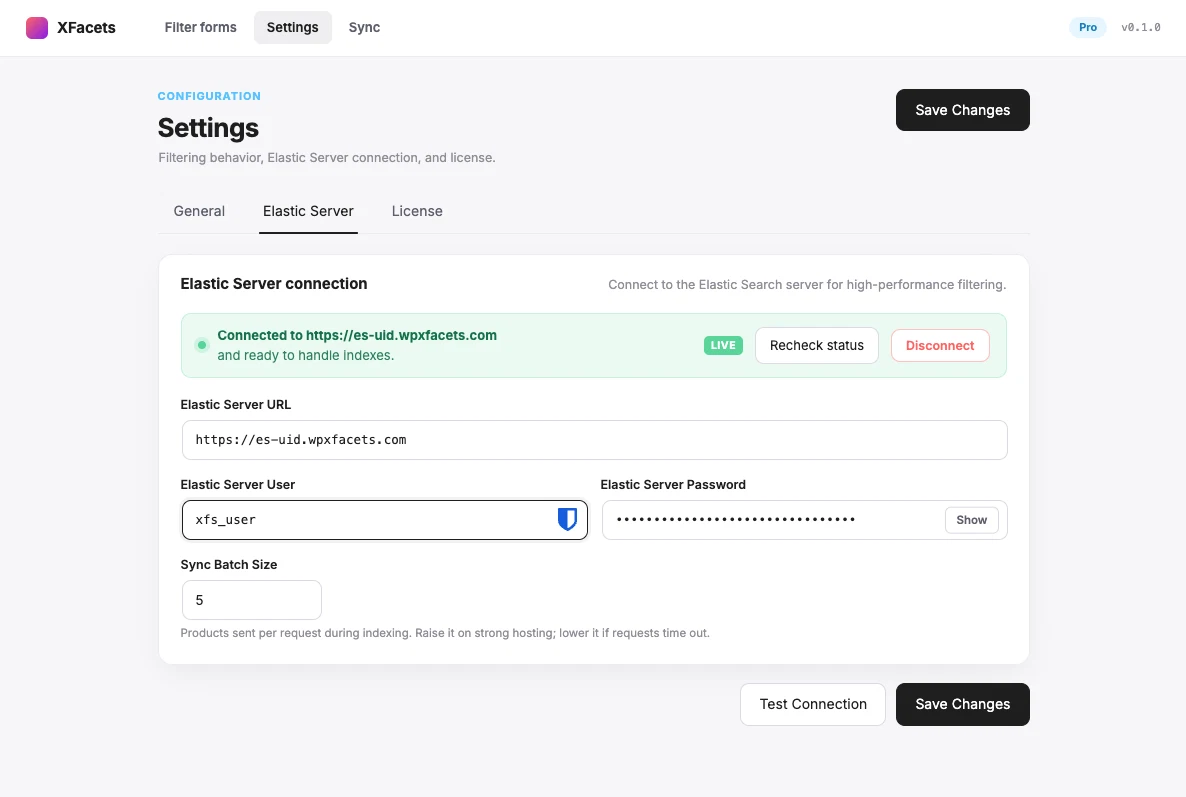The width and height of the screenshot is (1186, 797).
Task: Click the XFacets gradient logo icon
Action: pos(37,28)
